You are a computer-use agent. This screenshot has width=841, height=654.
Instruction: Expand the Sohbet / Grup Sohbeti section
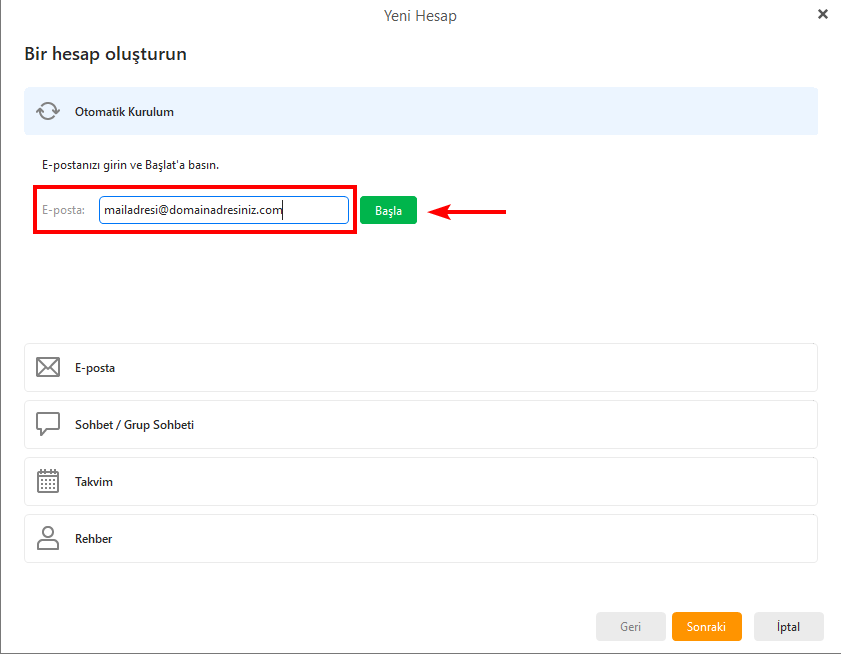click(x=420, y=425)
